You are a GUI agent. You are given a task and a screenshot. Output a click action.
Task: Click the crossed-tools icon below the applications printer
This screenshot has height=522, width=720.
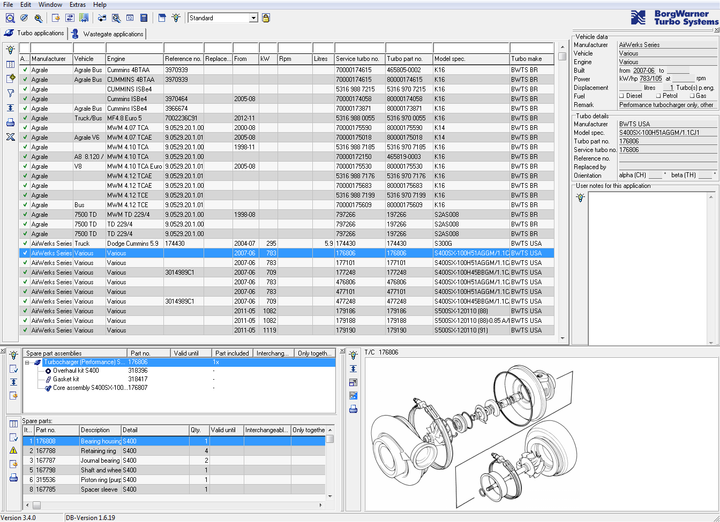point(11,137)
